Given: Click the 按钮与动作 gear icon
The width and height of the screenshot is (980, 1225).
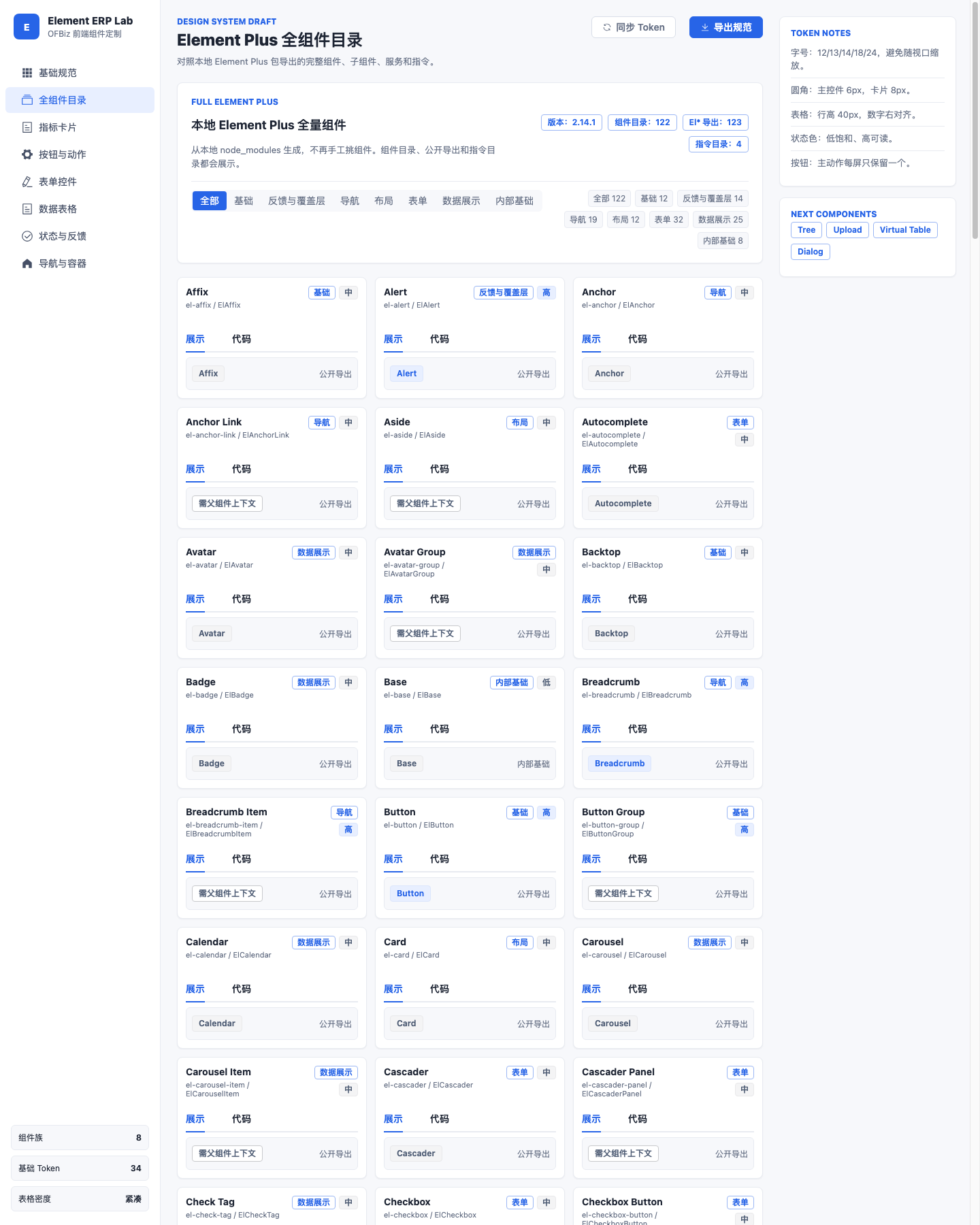Looking at the screenshot, I should point(27,154).
